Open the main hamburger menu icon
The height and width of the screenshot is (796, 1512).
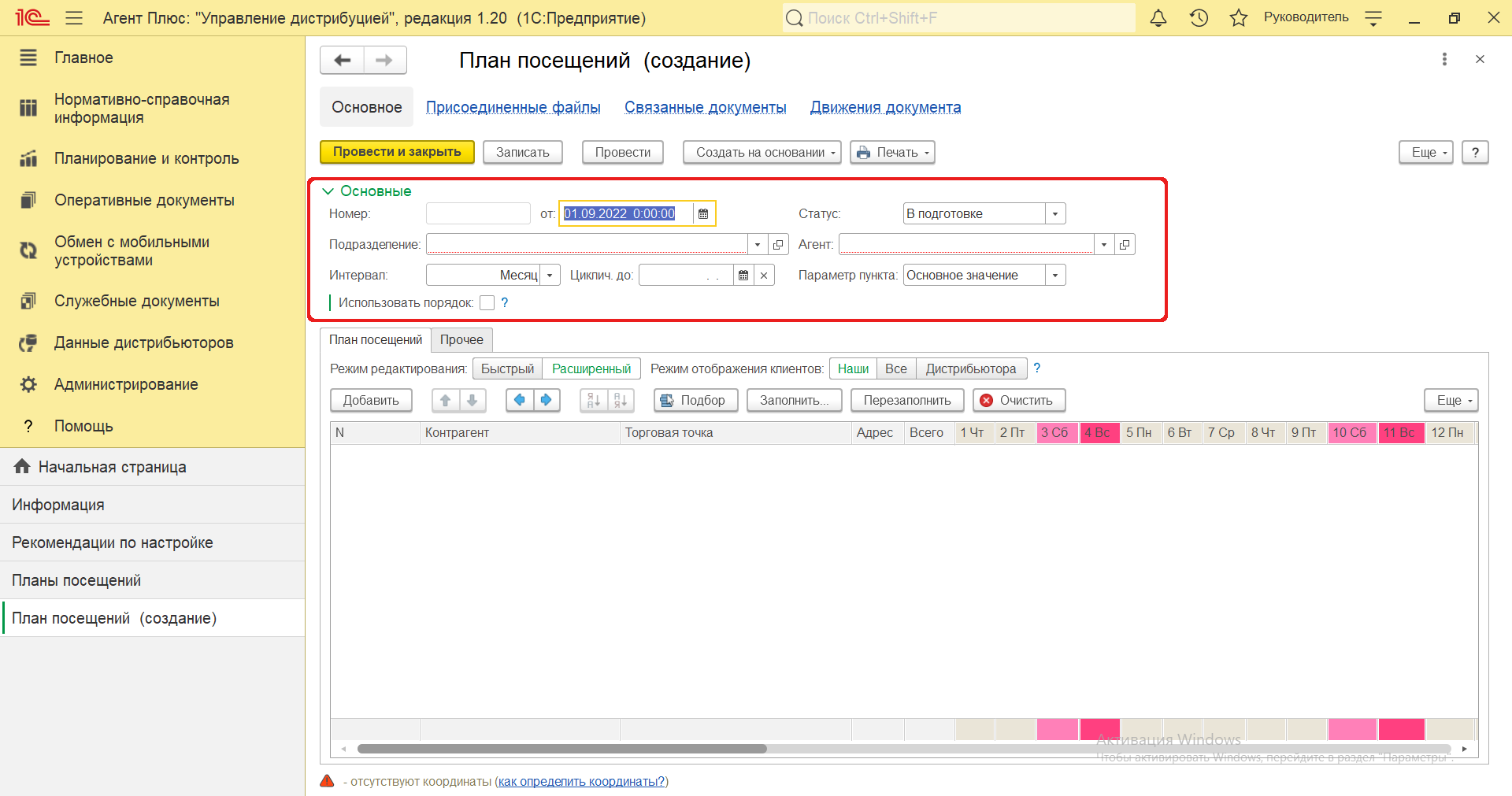click(x=74, y=17)
